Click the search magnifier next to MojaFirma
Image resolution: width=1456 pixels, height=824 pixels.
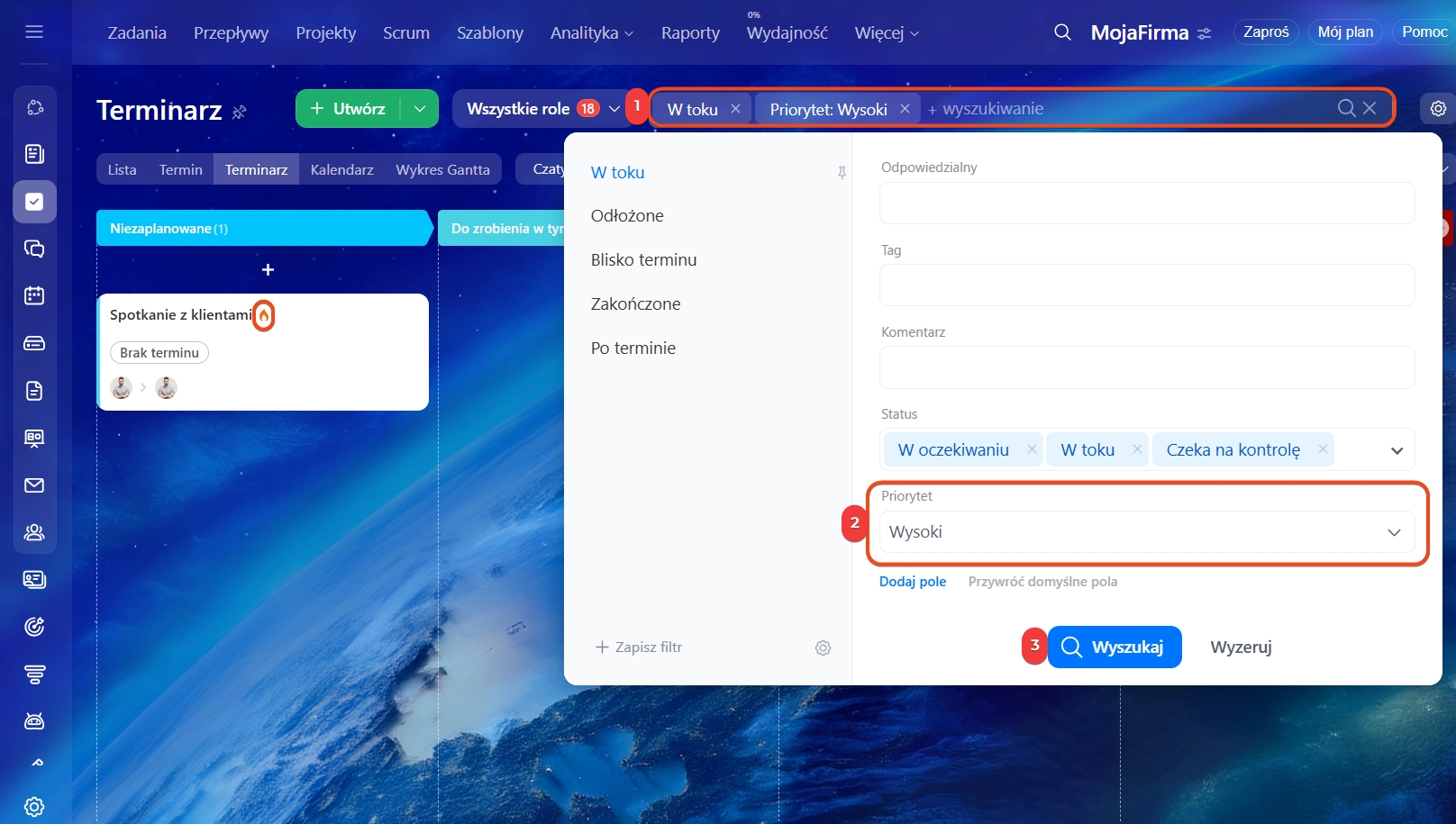(x=1062, y=32)
